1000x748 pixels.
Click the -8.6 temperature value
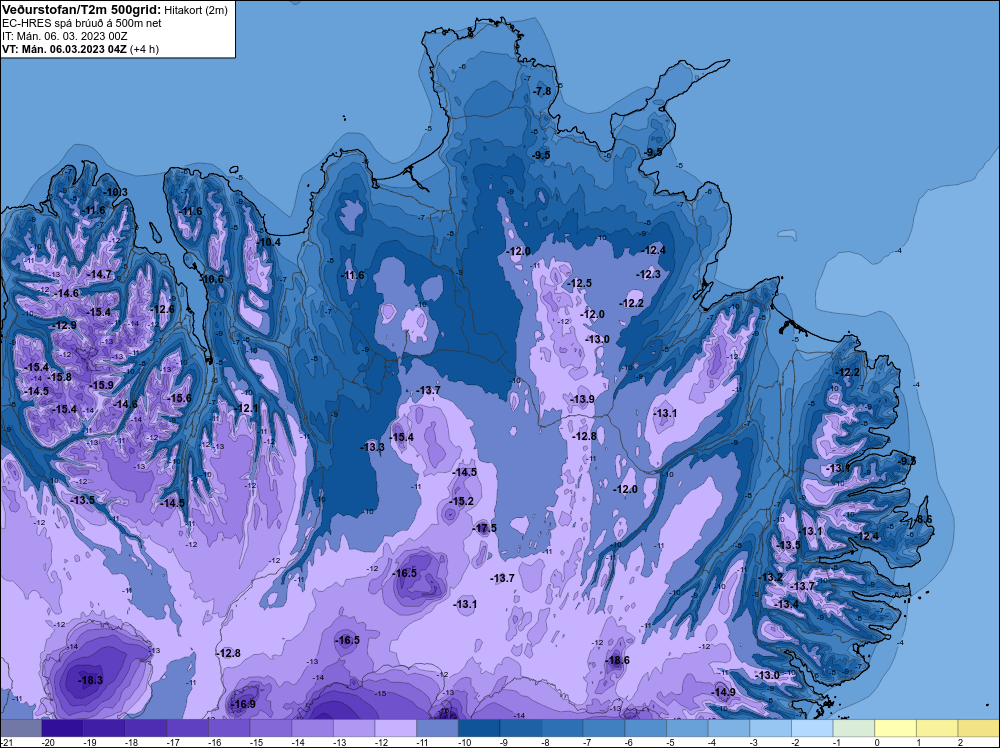coord(923,520)
